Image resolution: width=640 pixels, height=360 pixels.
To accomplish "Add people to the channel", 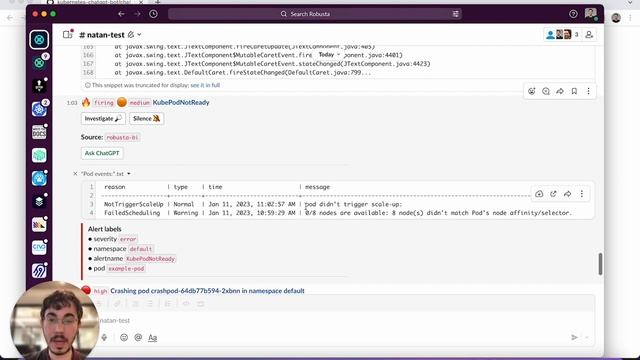I will pos(589,35).
